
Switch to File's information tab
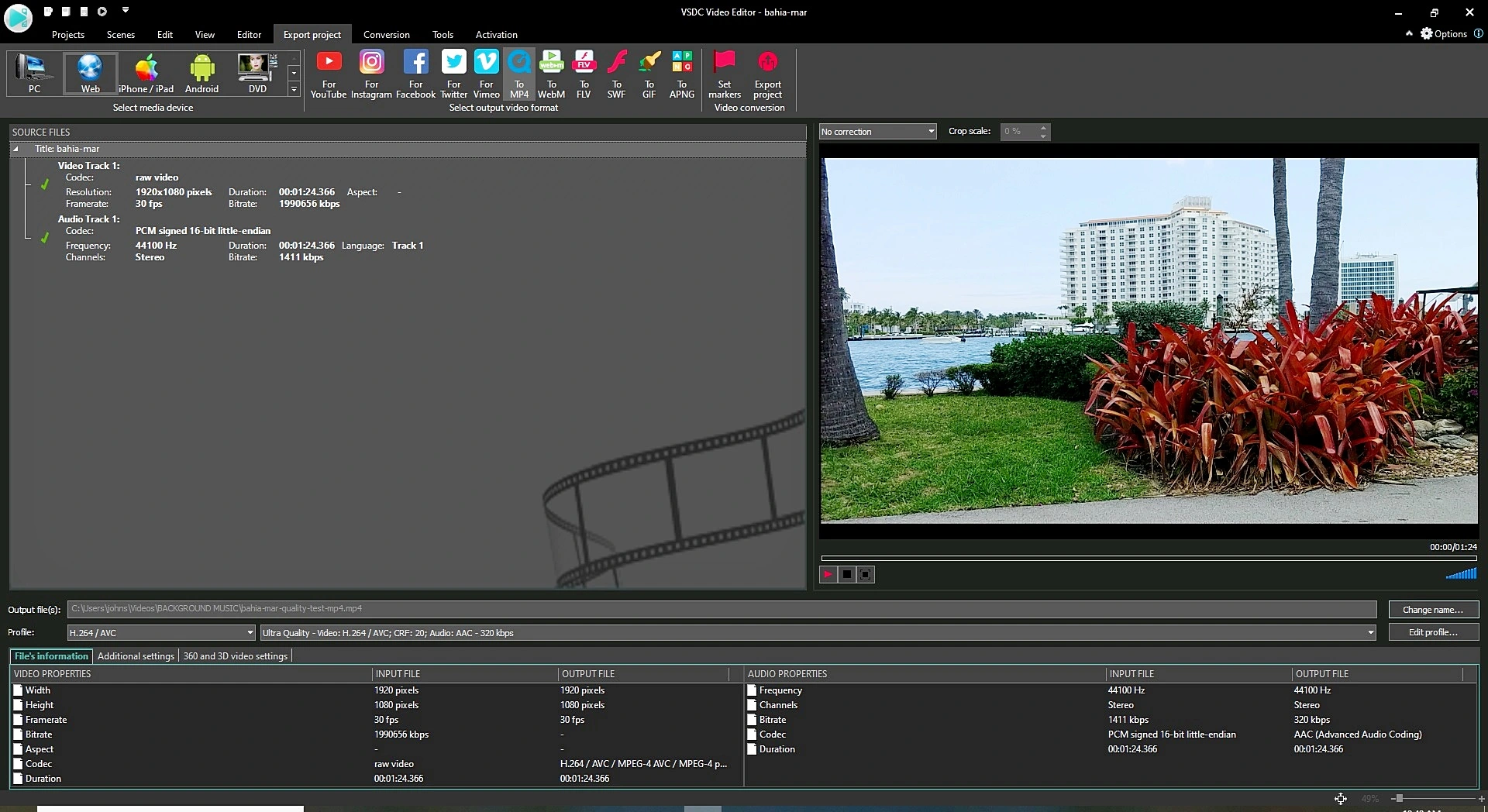tap(51, 656)
